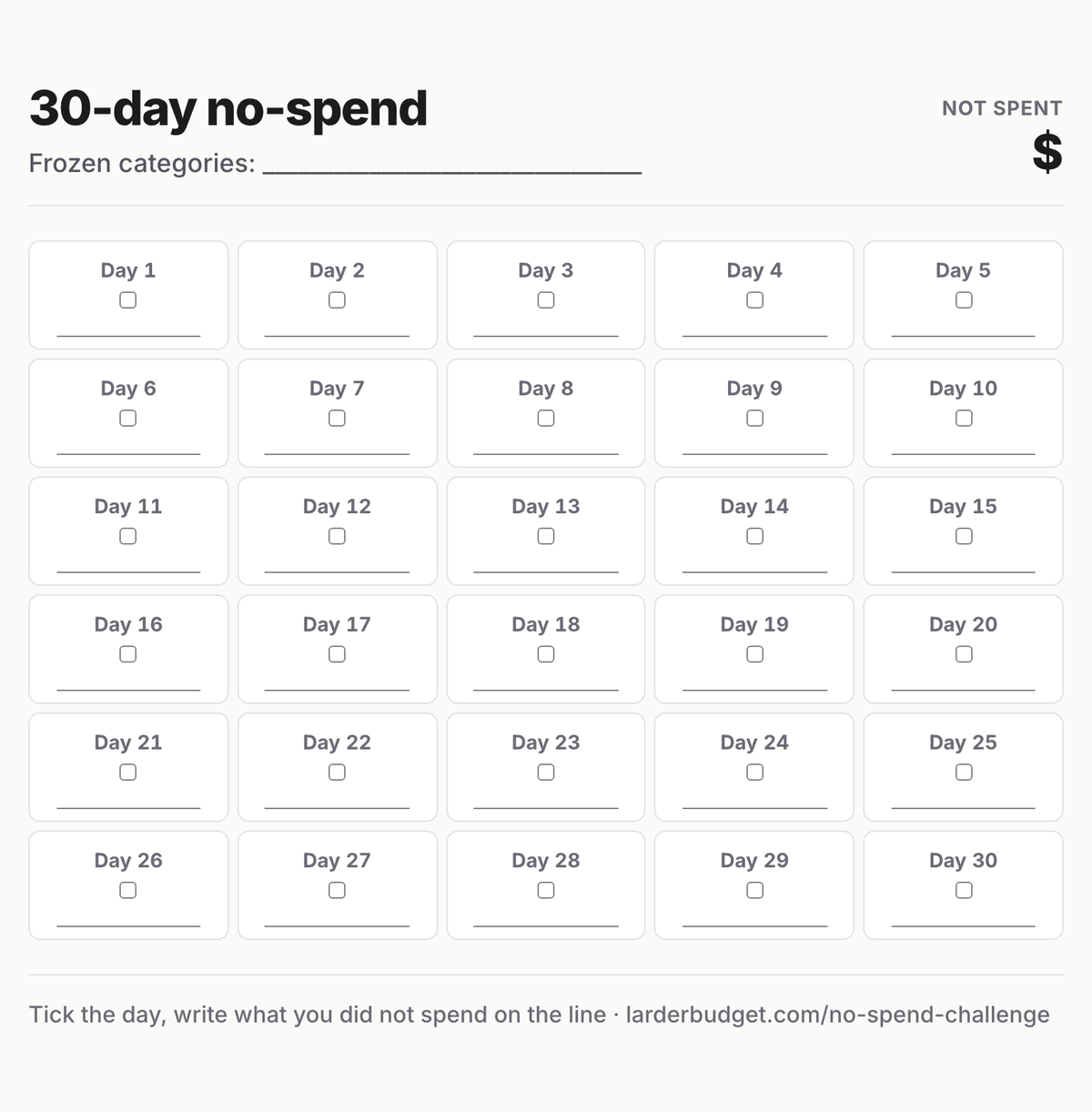
Task: Tick the Day 12 checkbox
Action: pos(337,537)
